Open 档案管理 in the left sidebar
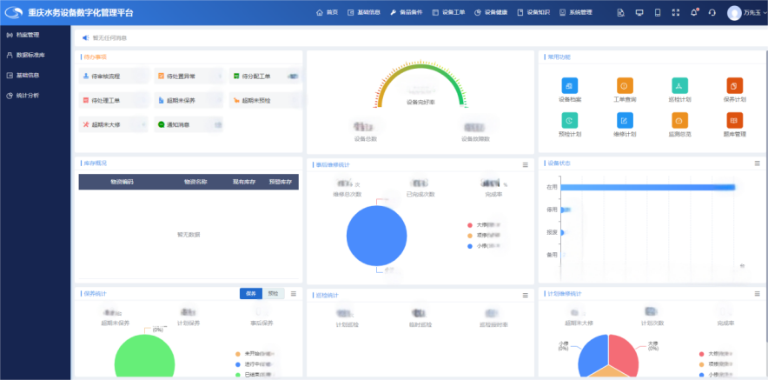 pyautogui.click(x=35, y=35)
